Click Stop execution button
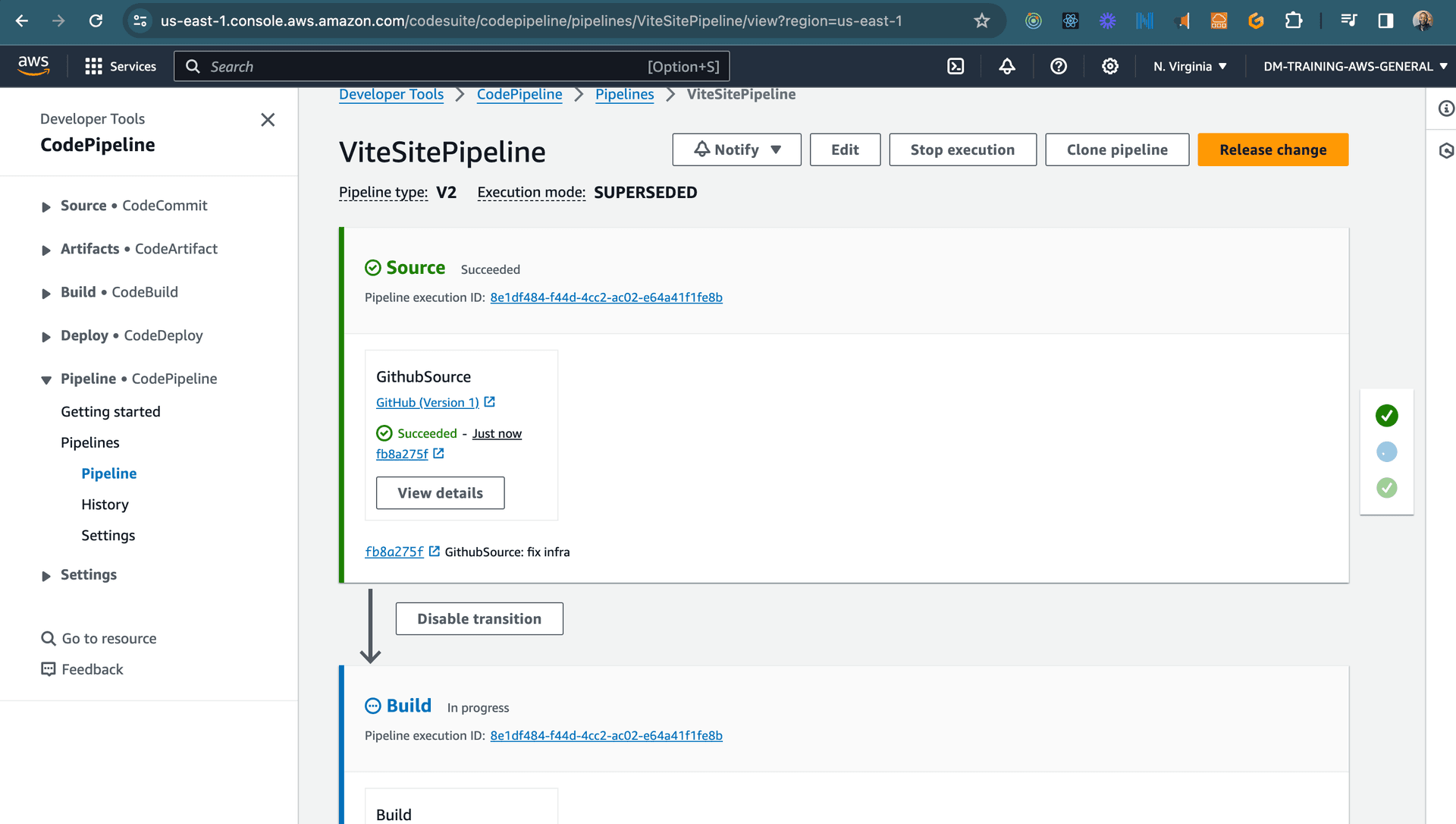The width and height of the screenshot is (1456, 824). pyautogui.click(x=962, y=149)
